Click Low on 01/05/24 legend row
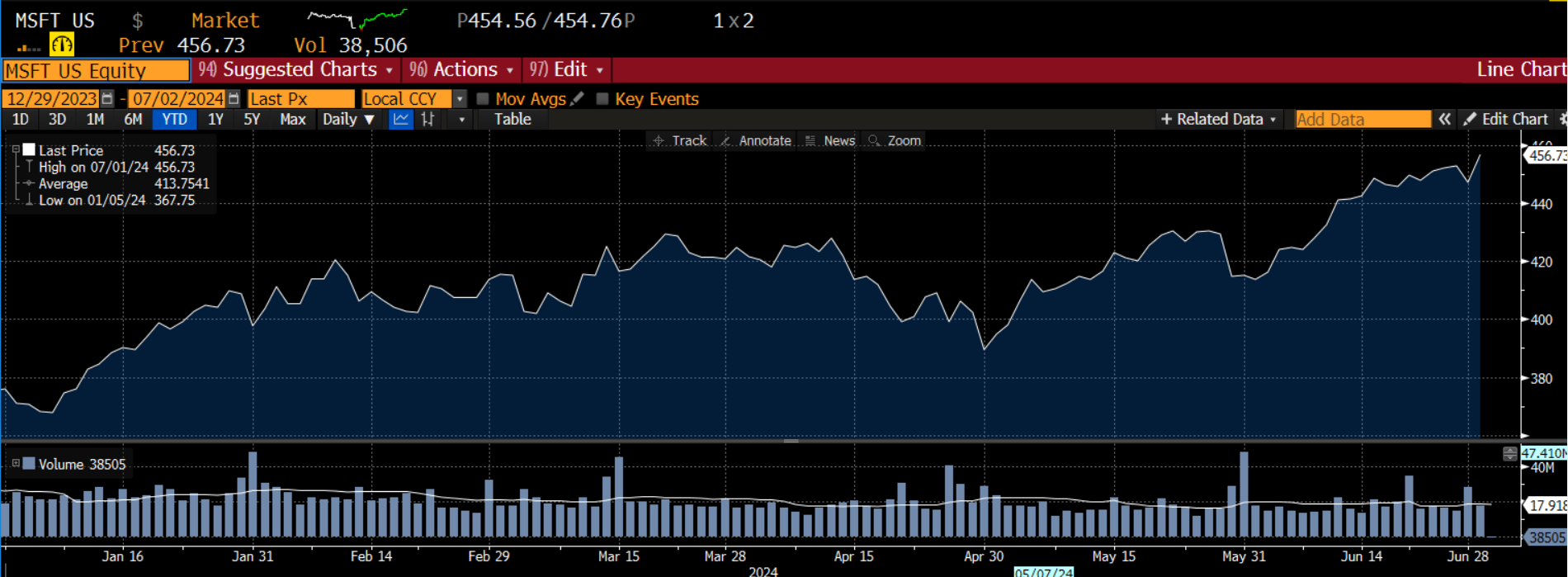1568x577 pixels. [110, 201]
